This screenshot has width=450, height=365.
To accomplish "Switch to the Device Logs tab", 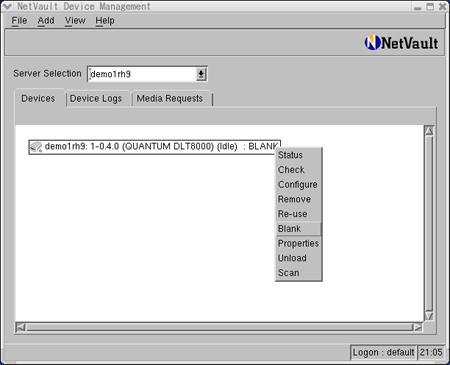I will click(96, 99).
